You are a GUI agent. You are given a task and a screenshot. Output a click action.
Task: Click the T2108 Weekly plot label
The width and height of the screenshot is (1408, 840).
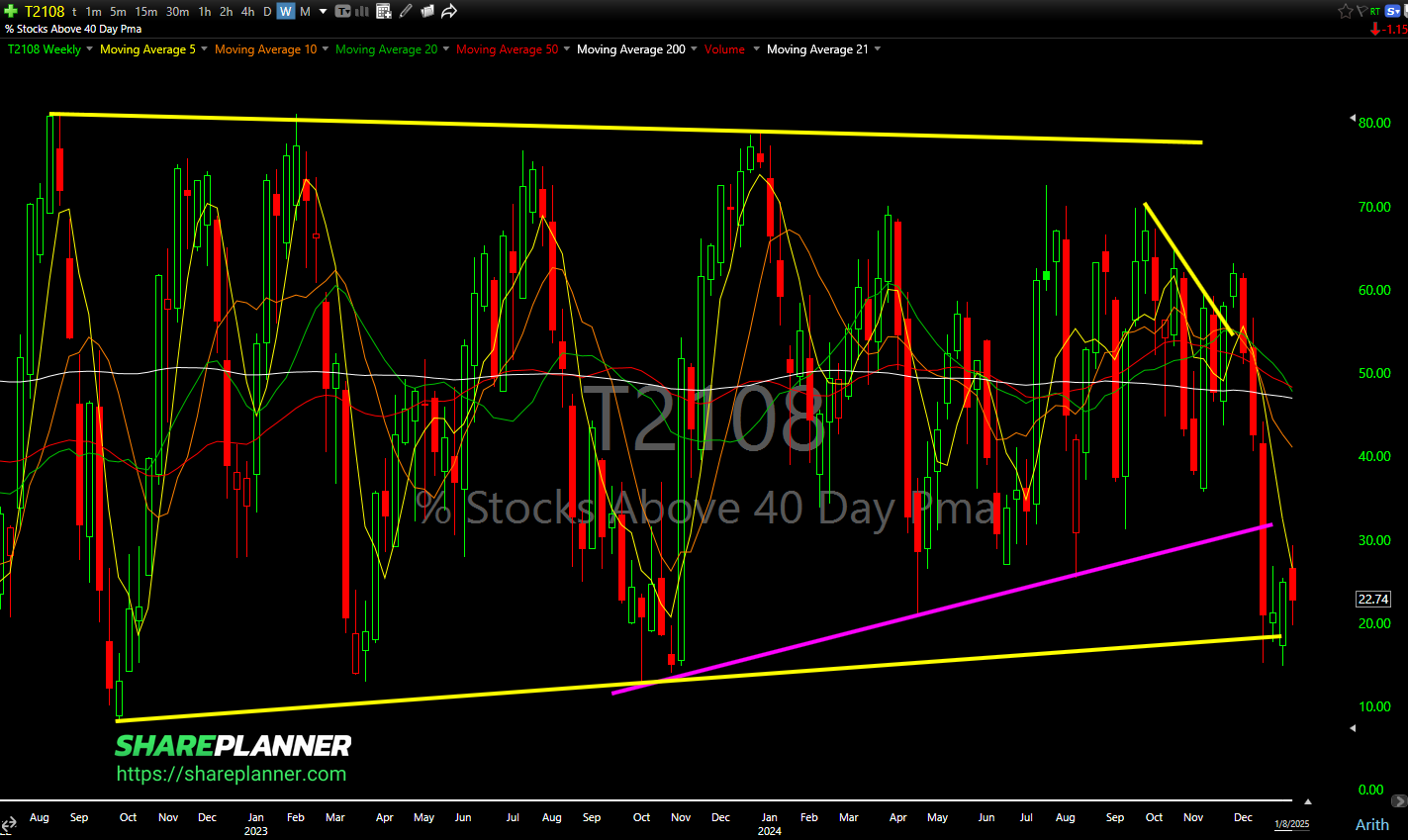coord(45,49)
